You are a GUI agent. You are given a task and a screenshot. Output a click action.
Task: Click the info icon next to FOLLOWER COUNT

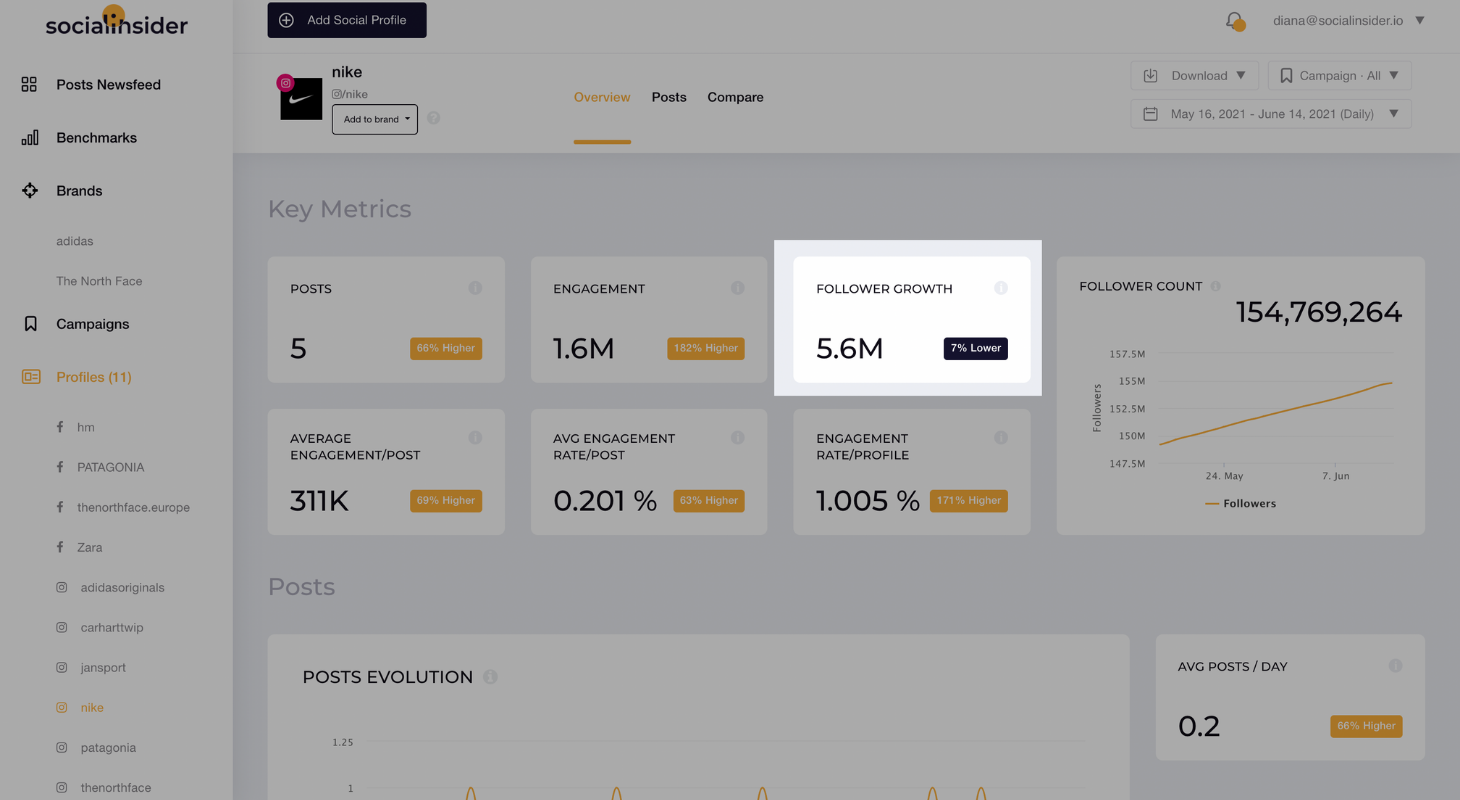(1215, 286)
